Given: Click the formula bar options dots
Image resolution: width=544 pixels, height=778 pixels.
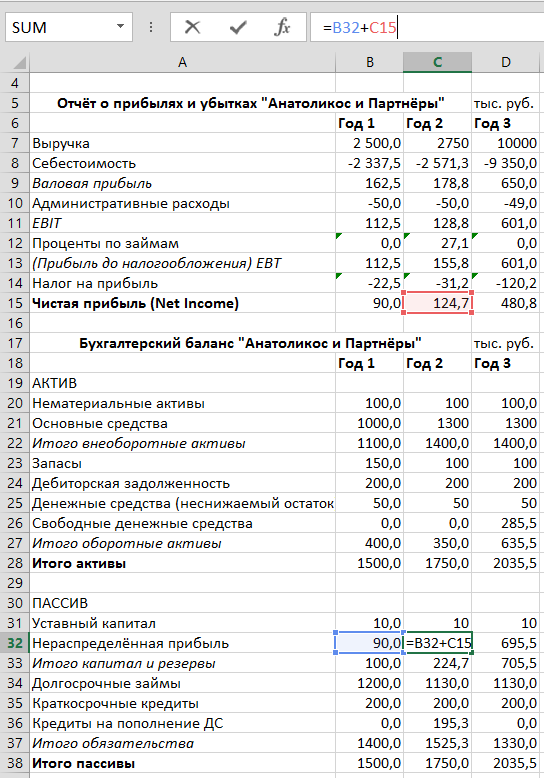Looking at the screenshot, I should 151,27.
